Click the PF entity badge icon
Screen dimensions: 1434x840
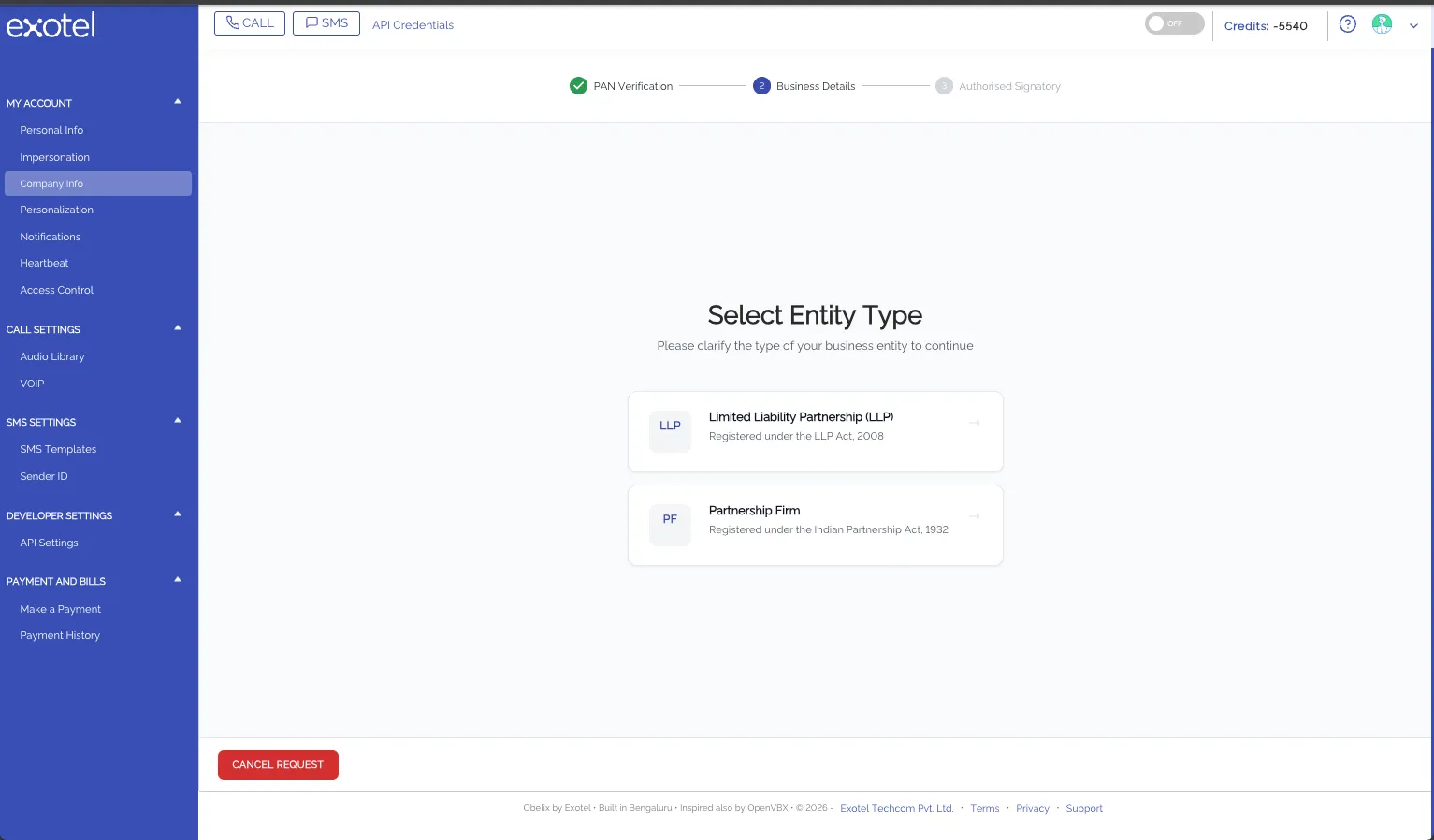coord(670,525)
